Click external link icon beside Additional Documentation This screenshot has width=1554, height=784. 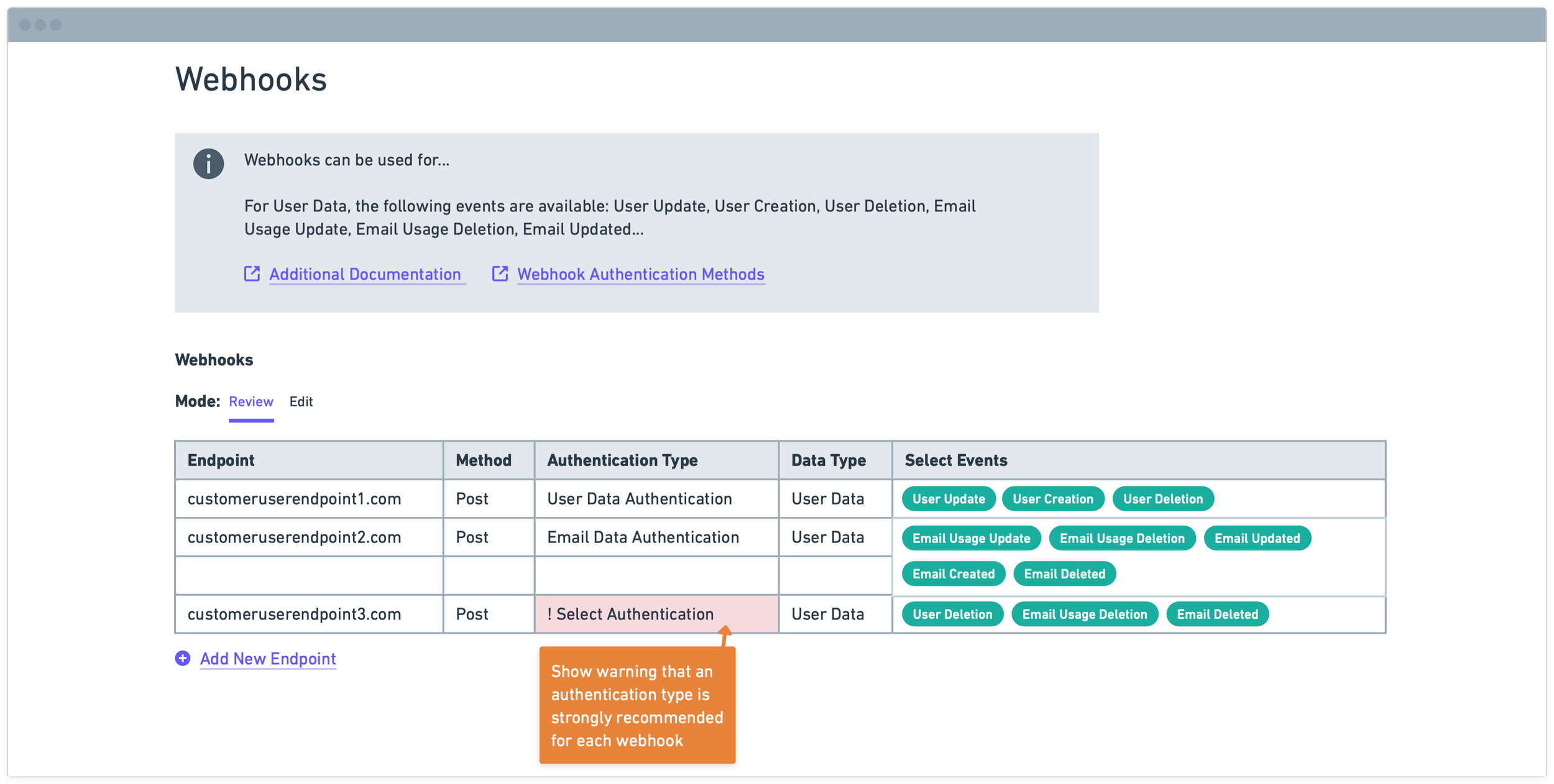point(252,274)
